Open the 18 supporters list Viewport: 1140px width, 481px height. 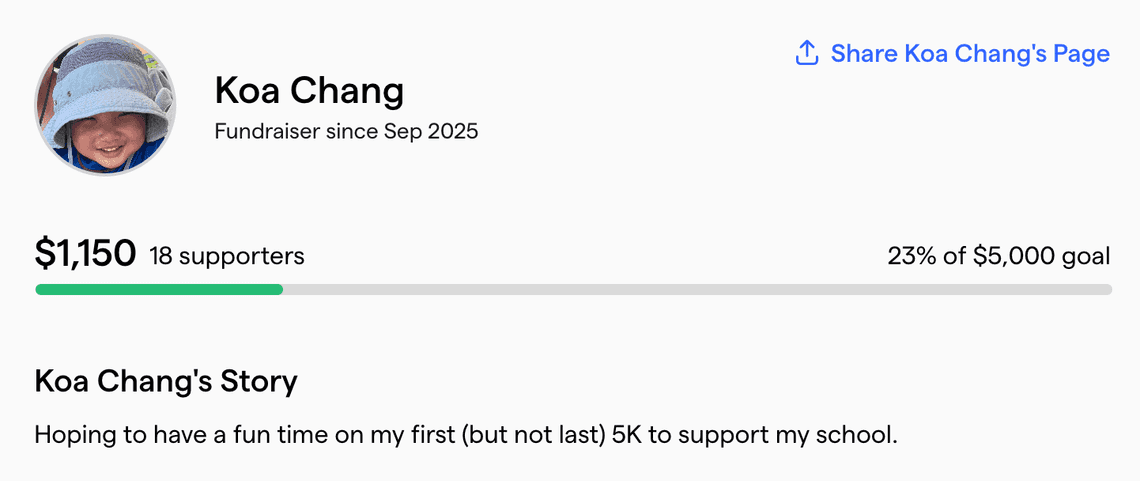227,256
